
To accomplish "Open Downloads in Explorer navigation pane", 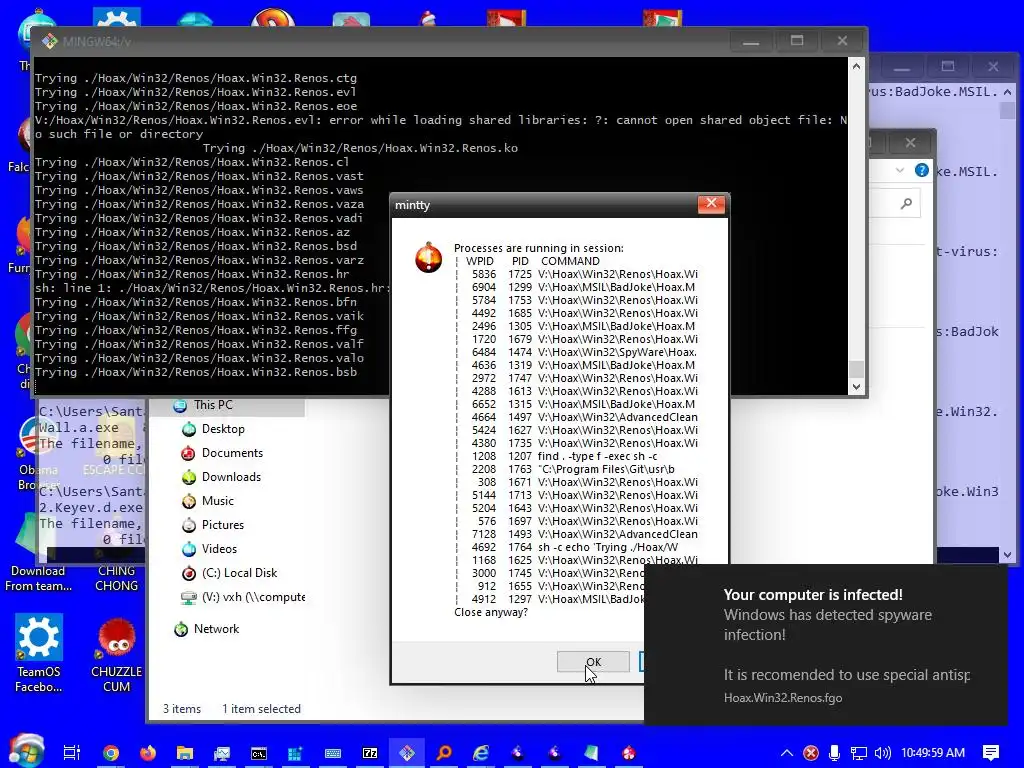I will point(231,477).
